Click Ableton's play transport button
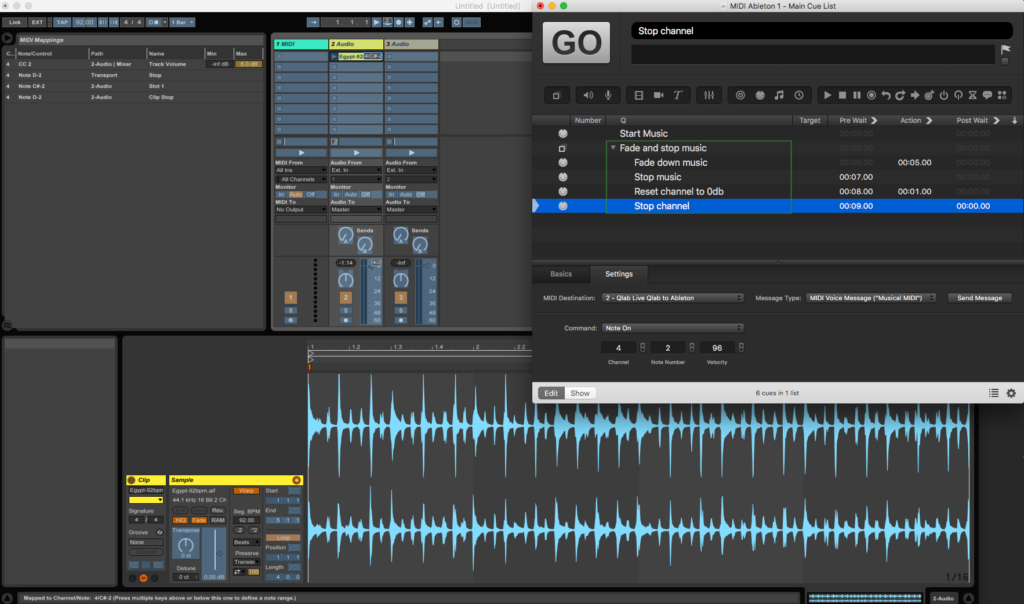This screenshot has width=1024, height=604. tap(376, 22)
